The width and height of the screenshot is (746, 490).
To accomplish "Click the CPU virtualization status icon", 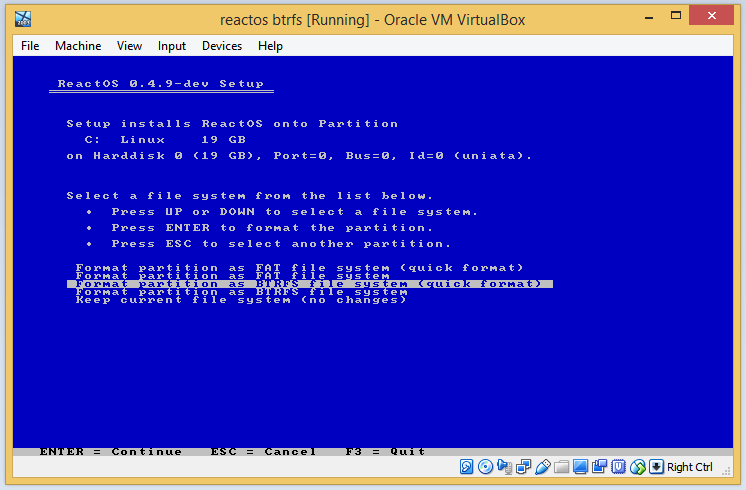I will pos(618,467).
